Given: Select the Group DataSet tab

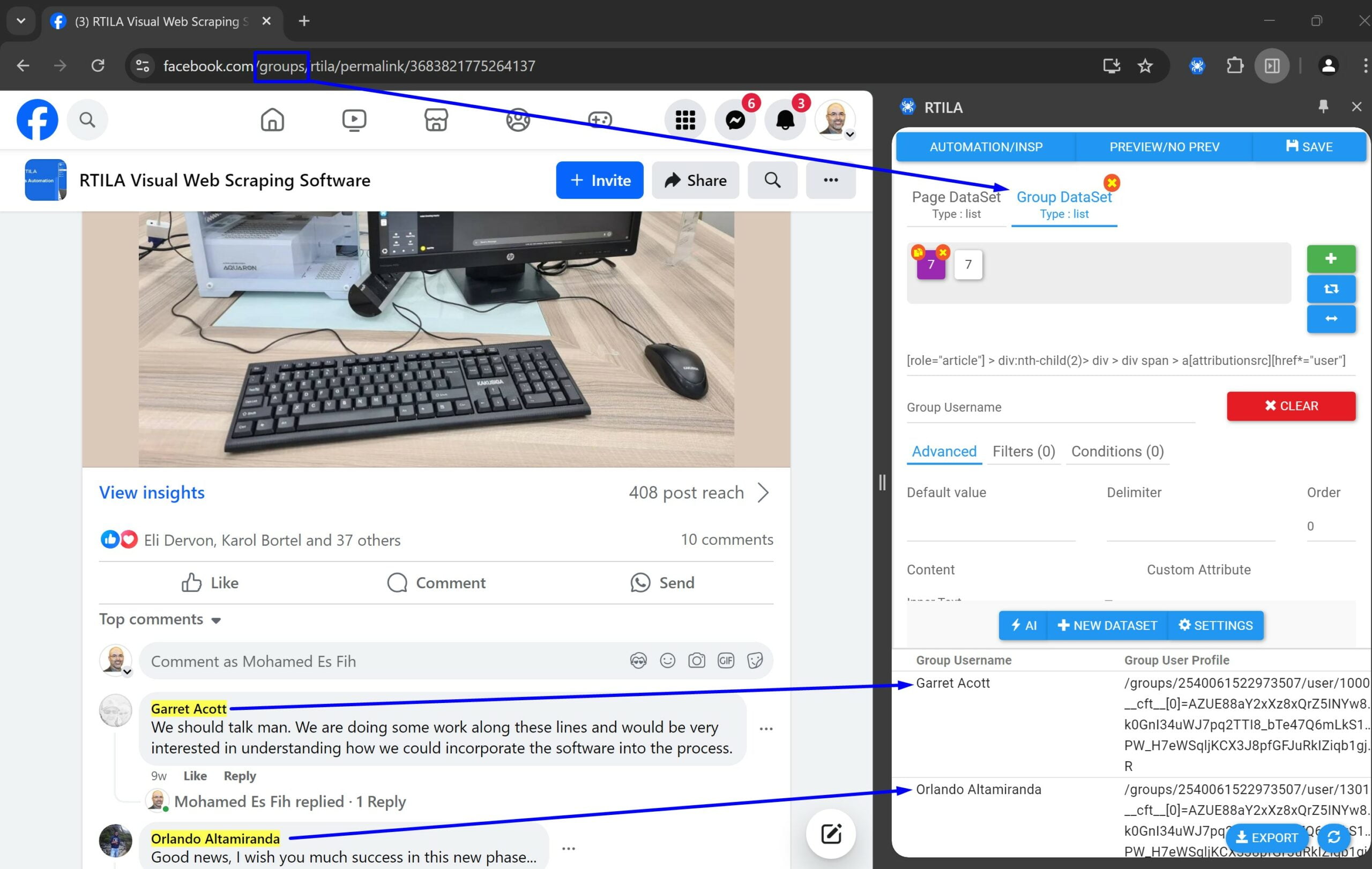Looking at the screenshot, I should 1064,204.
